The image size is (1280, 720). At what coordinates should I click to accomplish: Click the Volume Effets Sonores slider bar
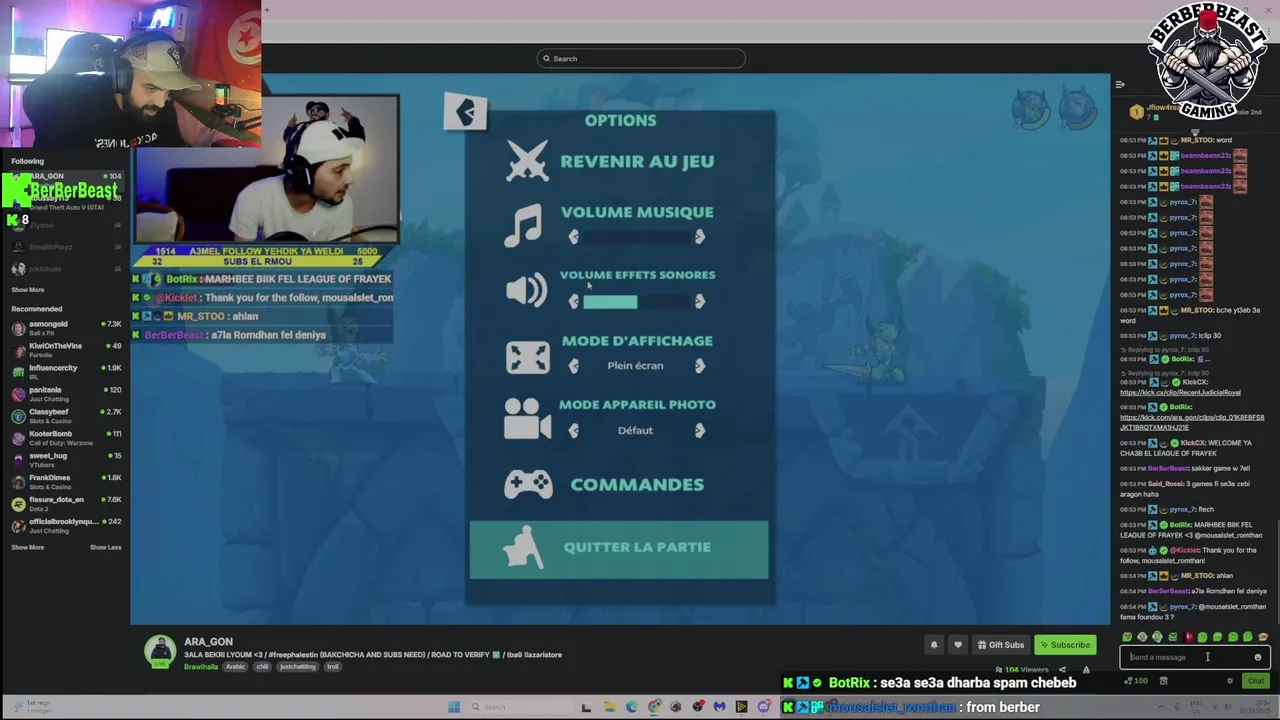[636, 301]
